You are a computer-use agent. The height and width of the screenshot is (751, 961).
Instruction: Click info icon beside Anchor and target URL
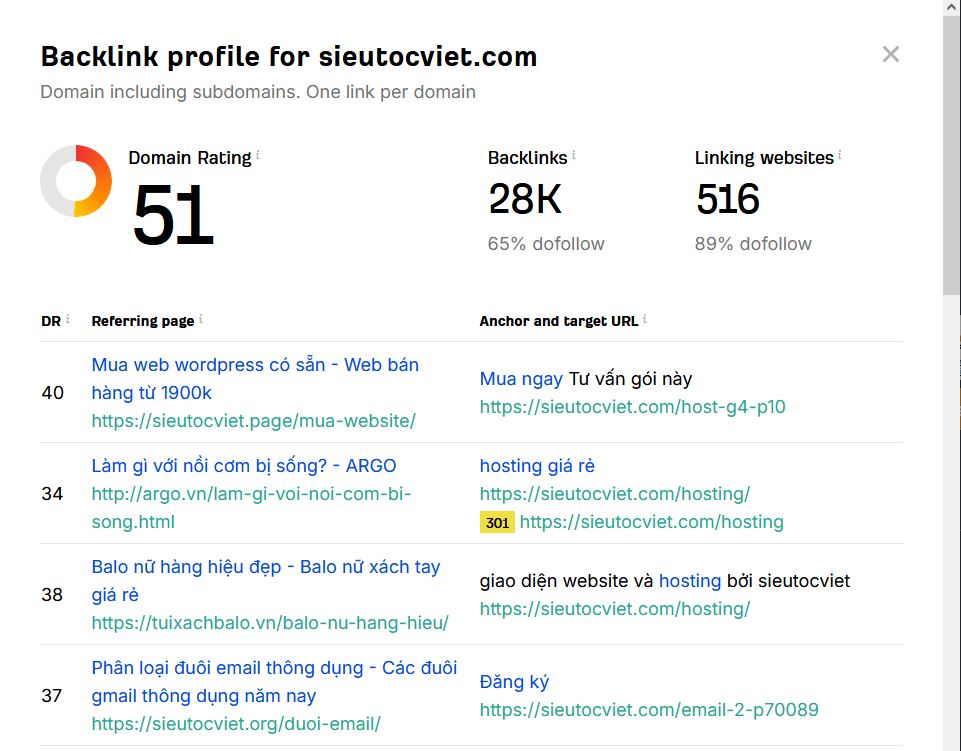point(645,319)
